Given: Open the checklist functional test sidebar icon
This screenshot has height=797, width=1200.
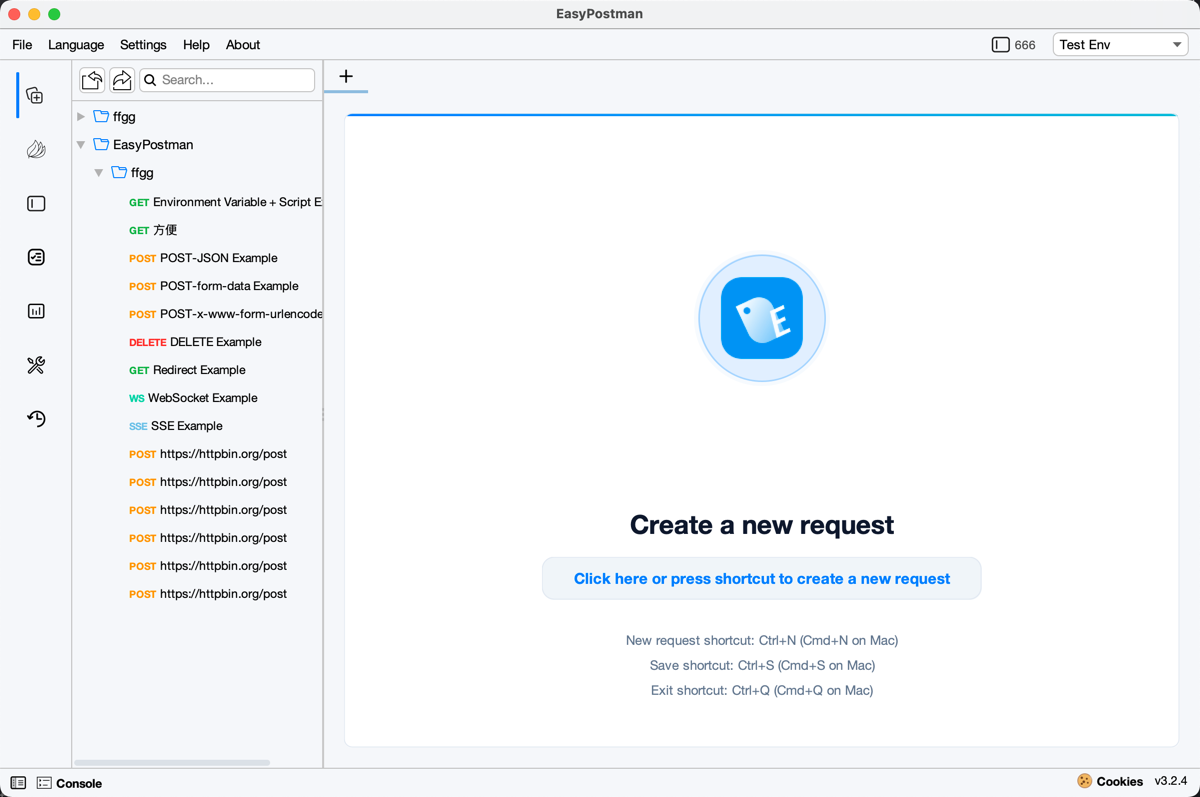Looking at the screenshot, I should click(x=36, y=258).
